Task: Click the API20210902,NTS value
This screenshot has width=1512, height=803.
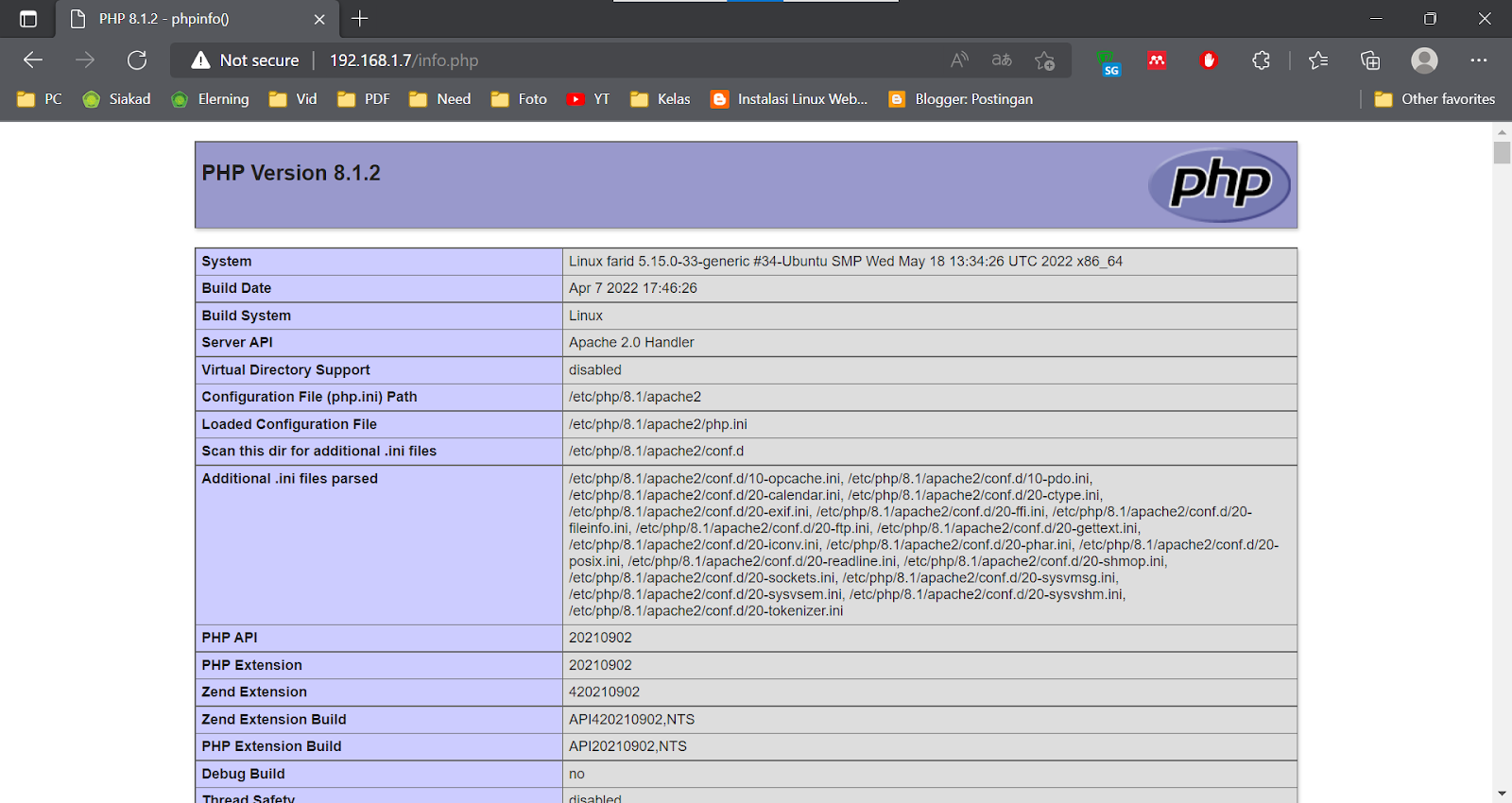Action: click(x=627, y=746)
